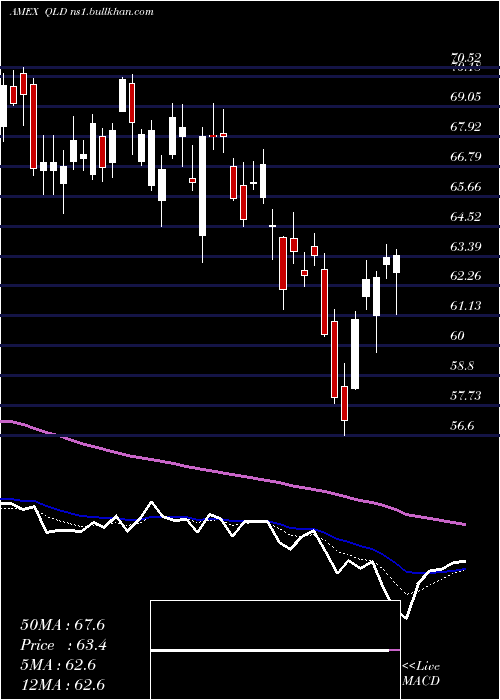Viewport: 500px width, 700px height.
Task: Click the 70.52 price axis label
Action: coord(466,58)
